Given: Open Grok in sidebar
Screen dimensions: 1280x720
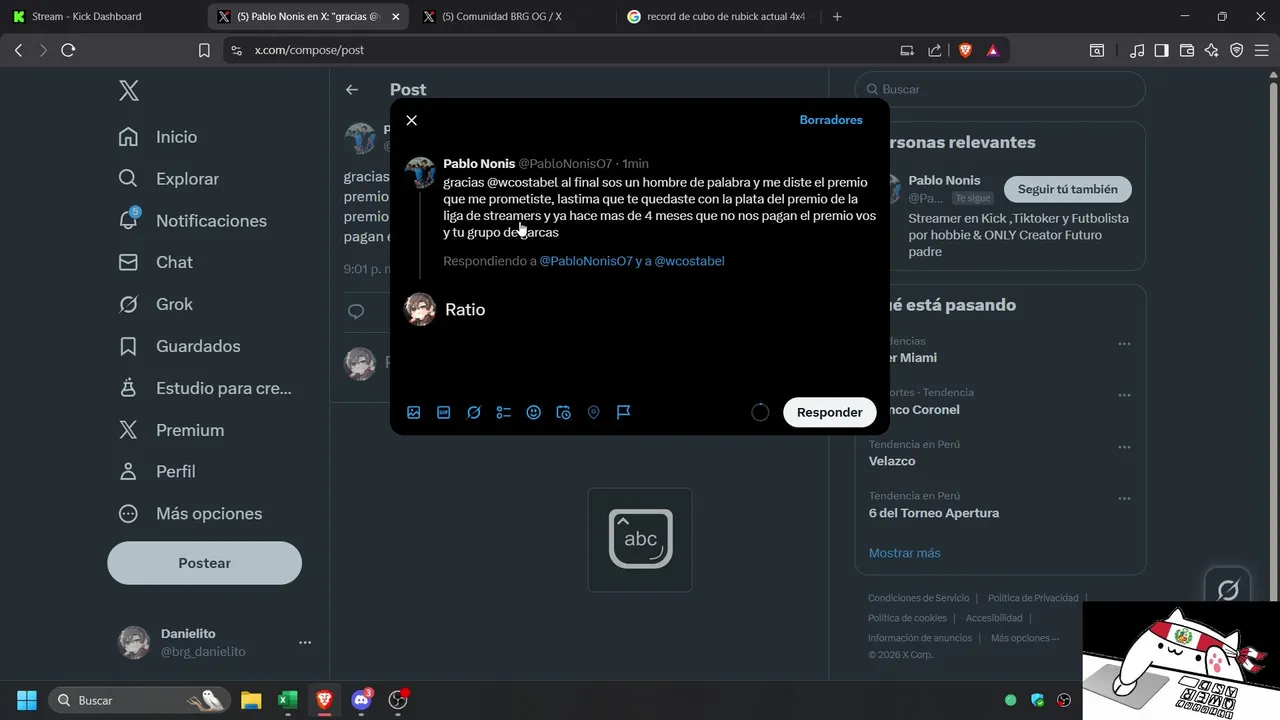Looking at the screenshot, I should pyautogui.click(x=156, y=304).
